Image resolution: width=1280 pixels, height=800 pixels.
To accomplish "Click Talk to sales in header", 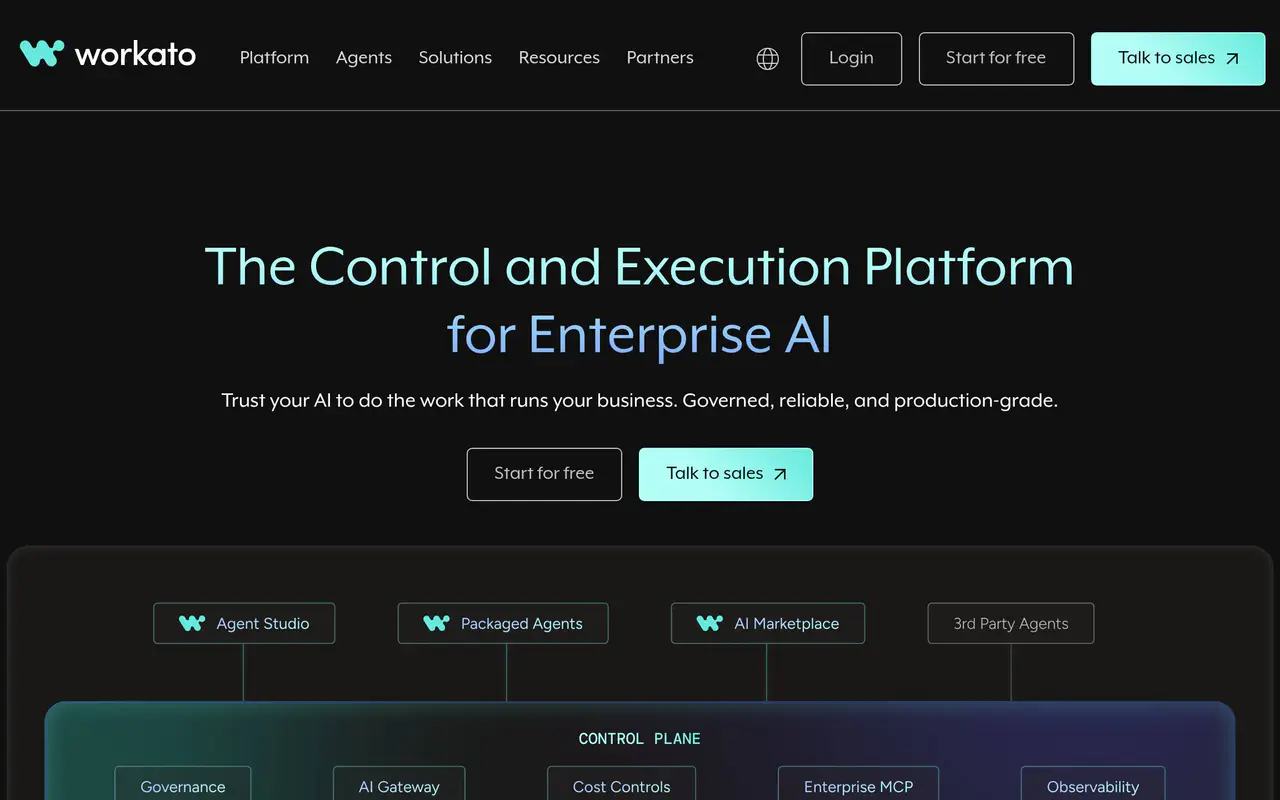I will [1178, 58].
